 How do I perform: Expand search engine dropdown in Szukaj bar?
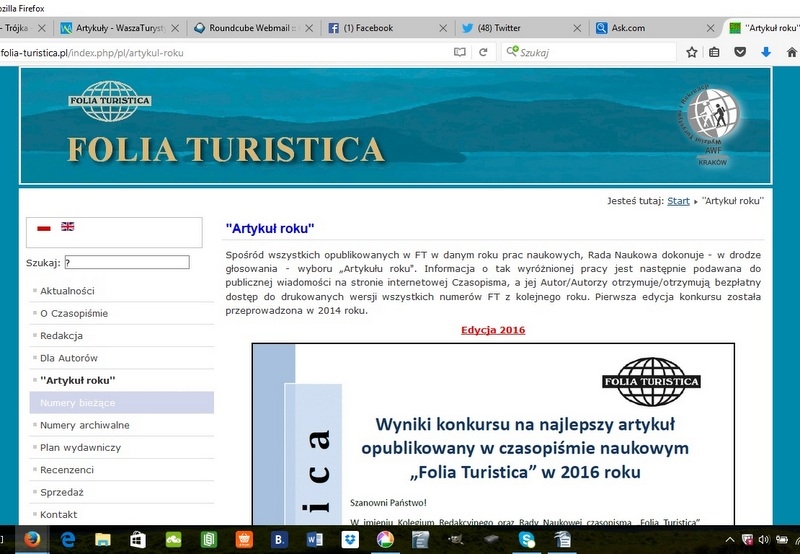513,52
